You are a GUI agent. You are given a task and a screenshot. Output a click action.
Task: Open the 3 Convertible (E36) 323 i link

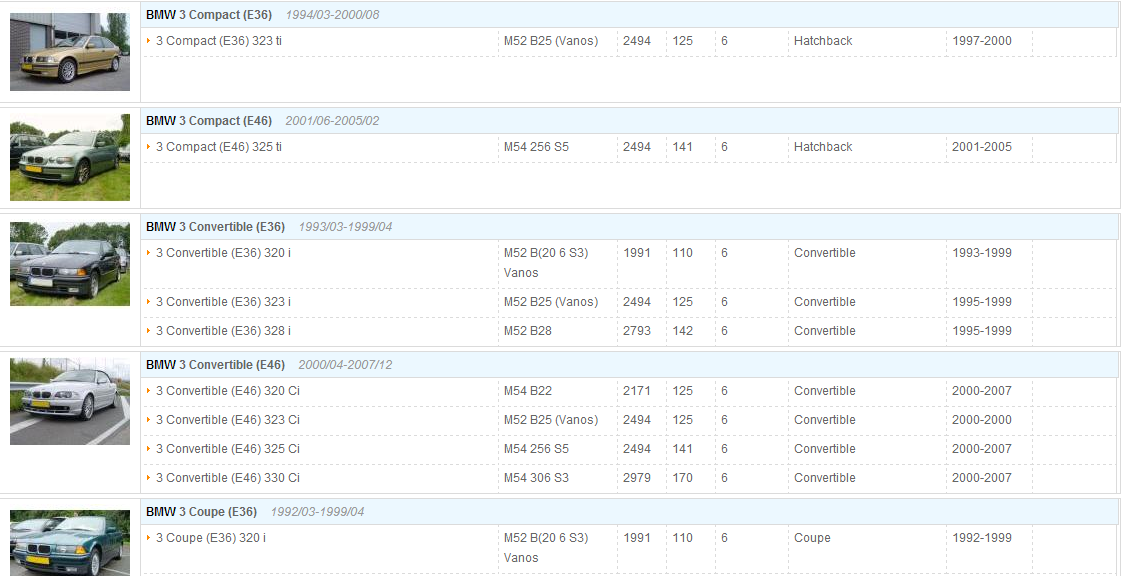[x=223, y=302]
